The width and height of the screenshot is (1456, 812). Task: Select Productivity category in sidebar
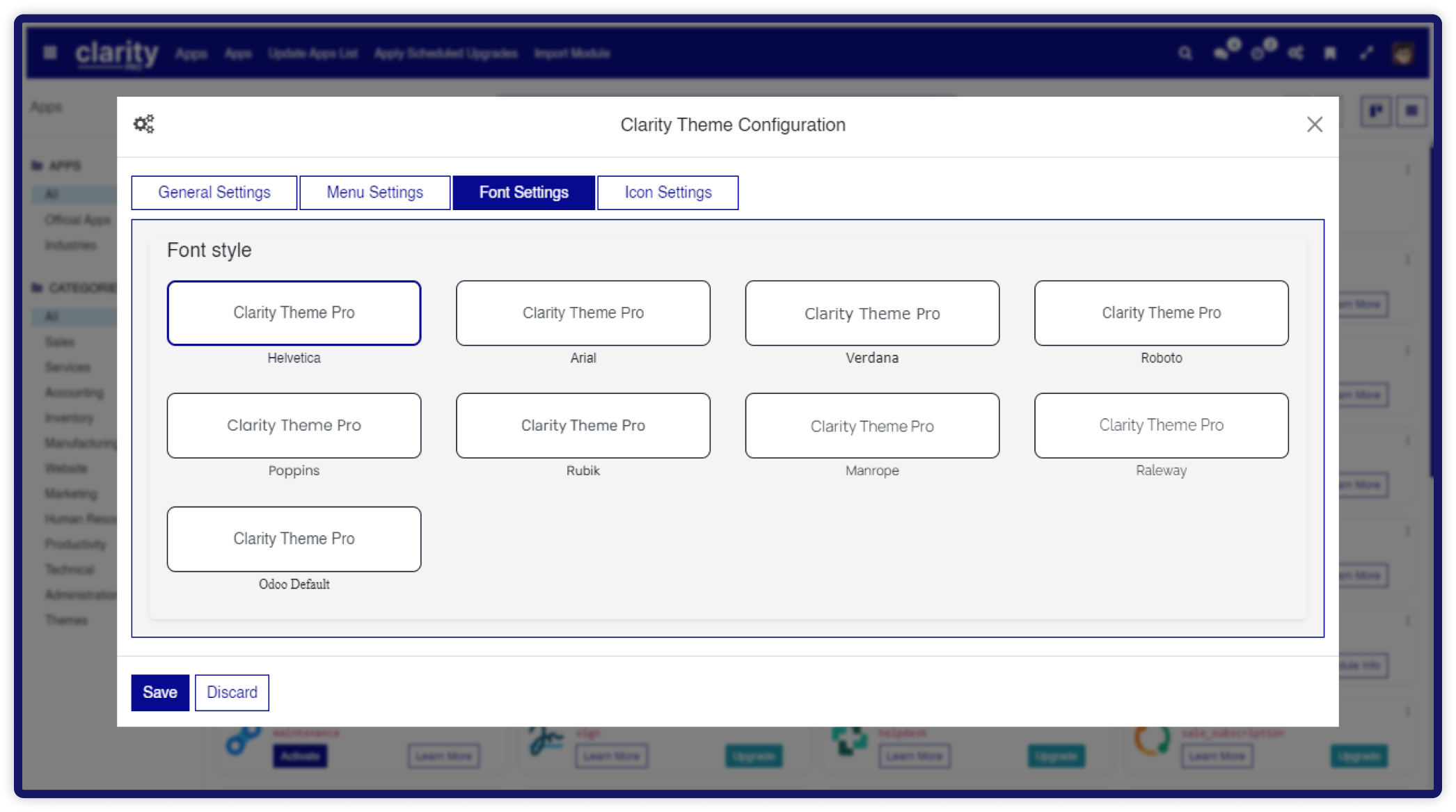pos(76,544)
